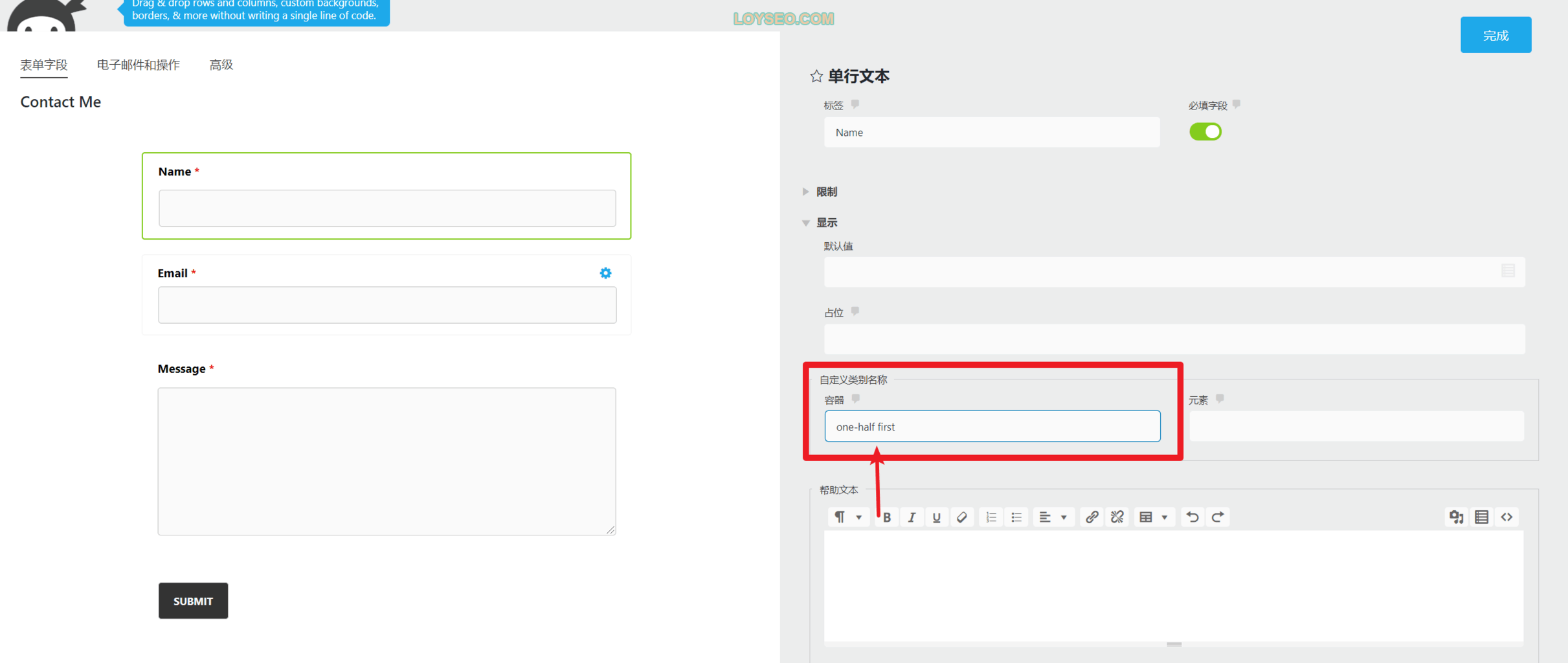Show help bubble next to 容器 label
The height and width of the screenshot is (663, 1568).
tap(856, 399)
